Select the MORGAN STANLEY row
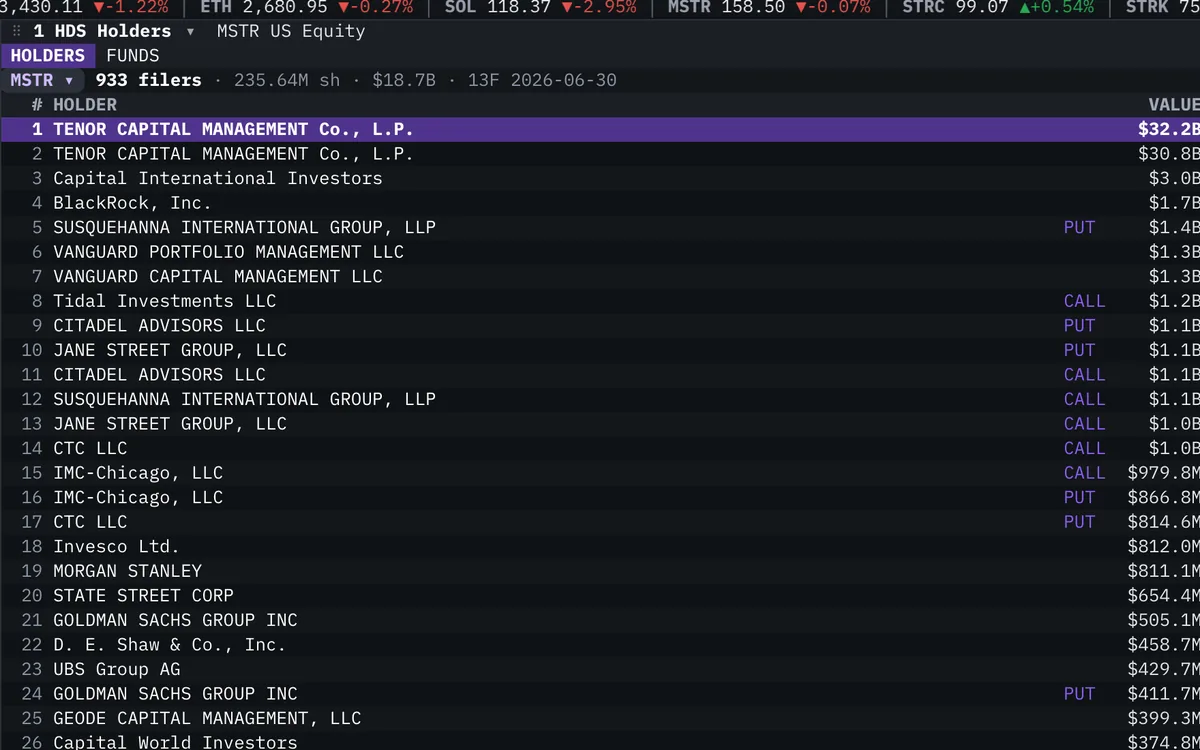 pos(600,570)
